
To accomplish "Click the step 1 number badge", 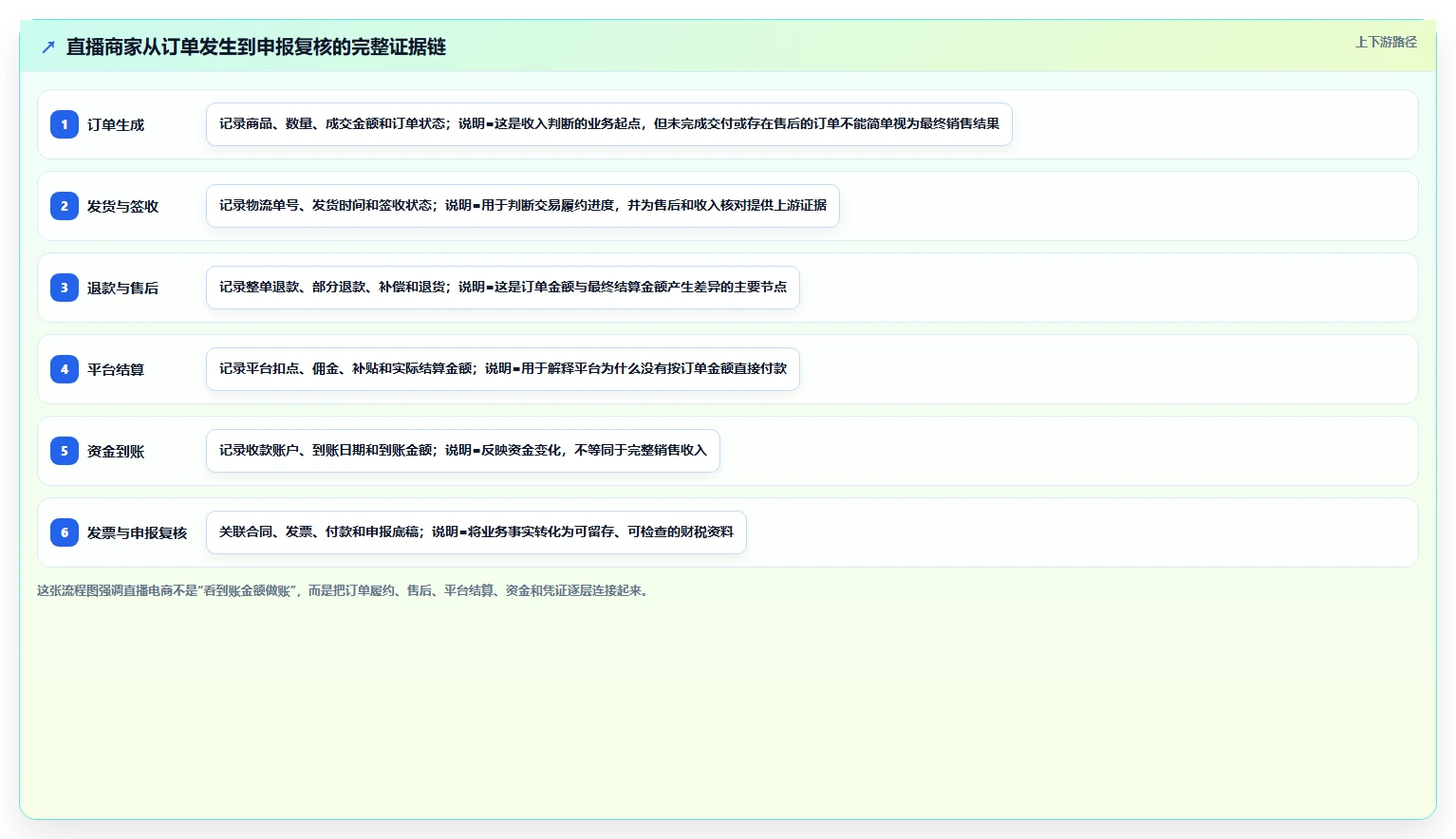I will pos(65,124).
